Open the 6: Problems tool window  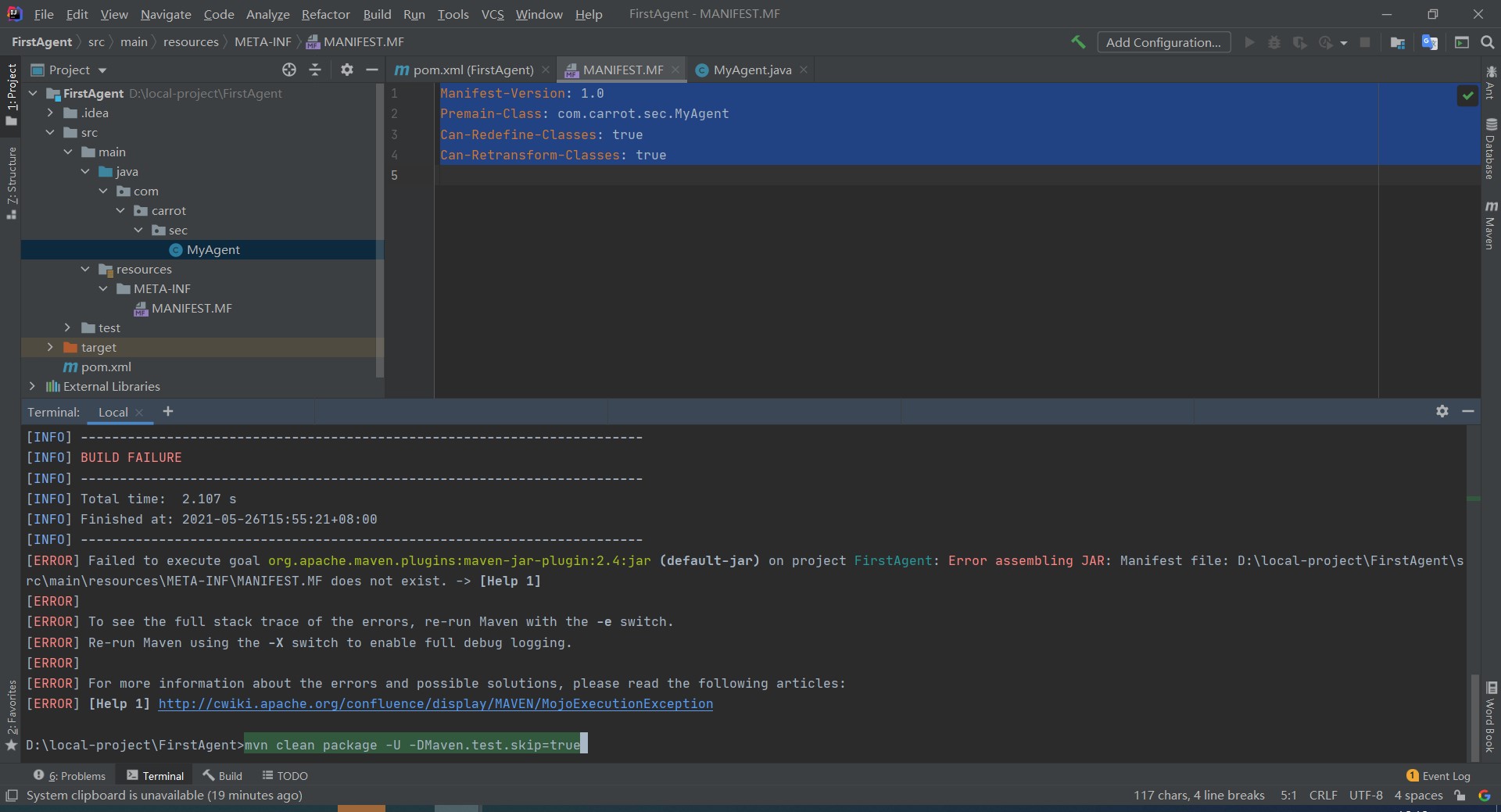coord(70,775)
